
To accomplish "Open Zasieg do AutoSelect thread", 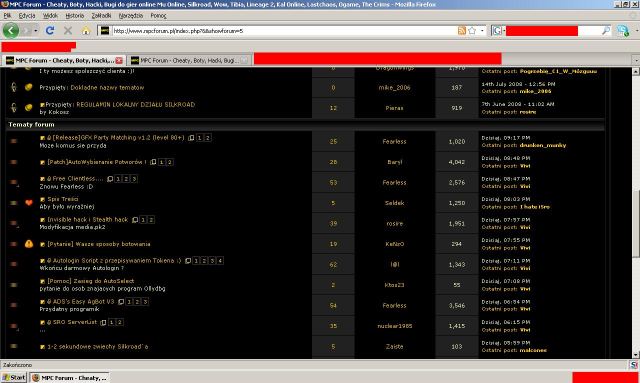I will pos(91,281).
